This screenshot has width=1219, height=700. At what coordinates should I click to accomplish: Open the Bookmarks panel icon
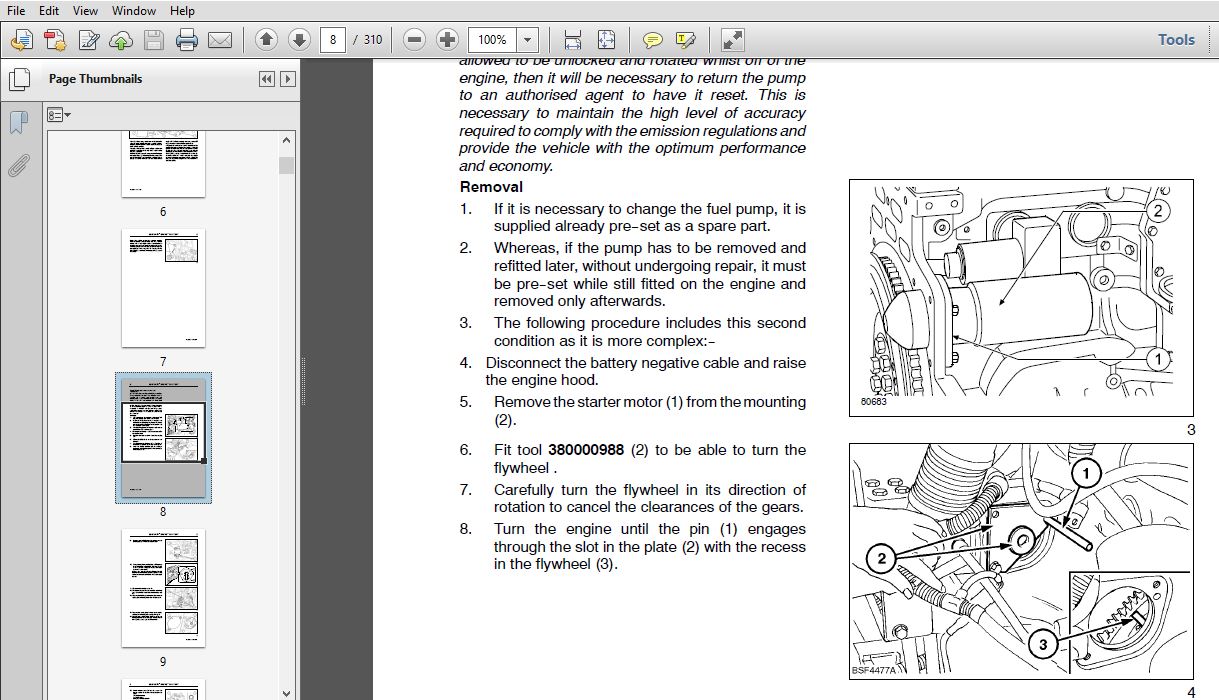pos(18,122)
